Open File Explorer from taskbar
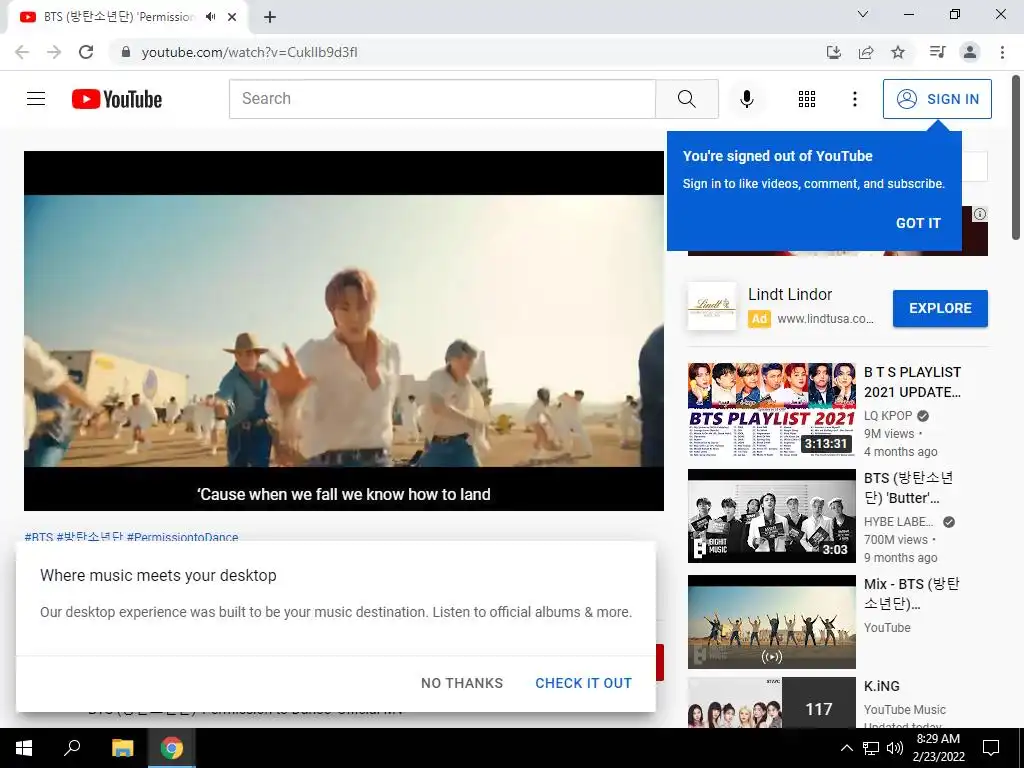Screen dimensions: 1024x768 122,748
